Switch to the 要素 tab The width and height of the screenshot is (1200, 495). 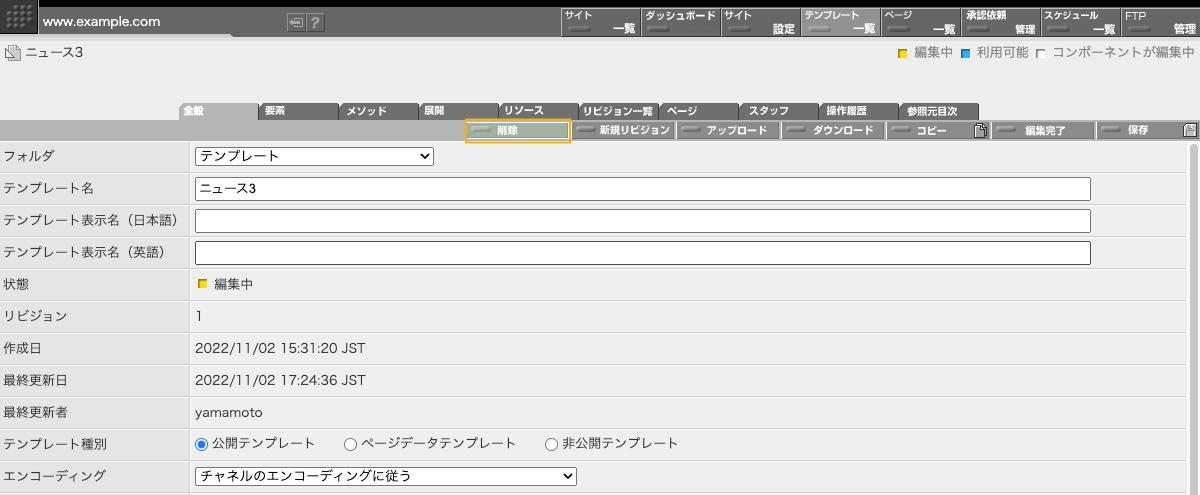point(298,111)
